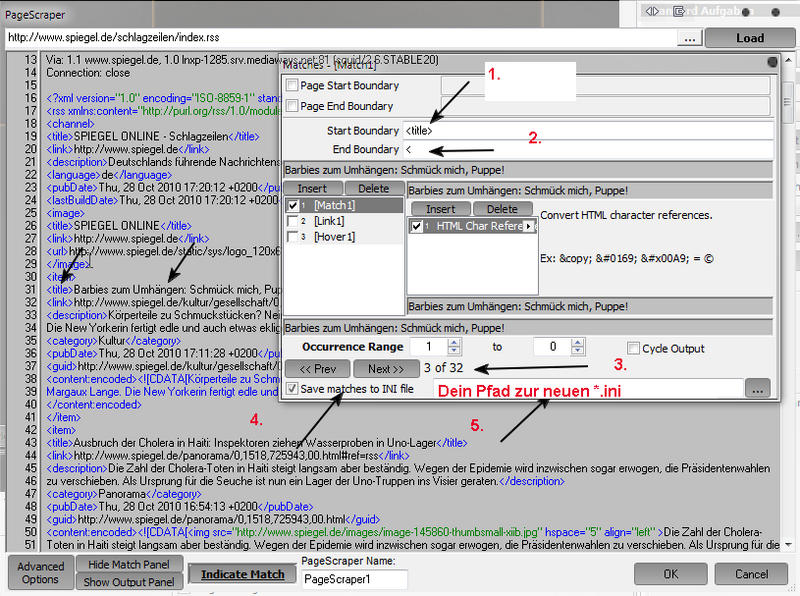Click Delete above the filter list

click(502, 209)
